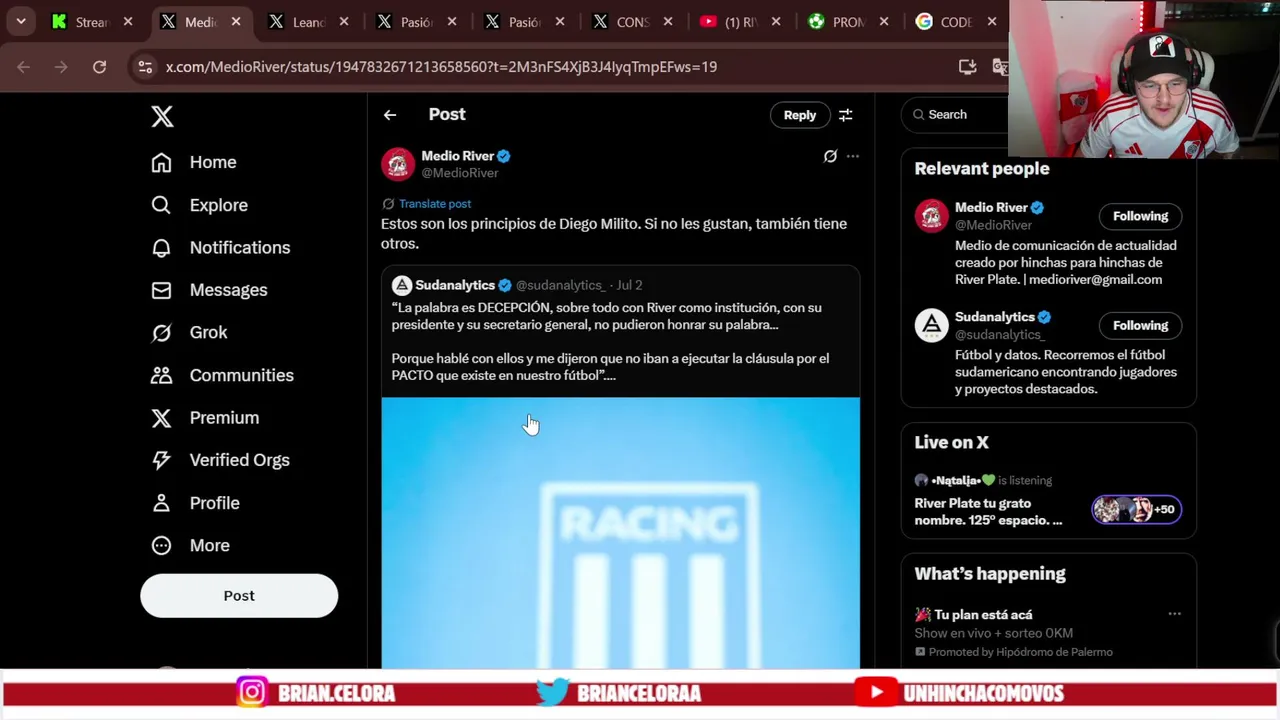Screen dimensions: 1280x720
Task: Toggle Following for Sudanalytics
Action: [x=1140, y=325]
